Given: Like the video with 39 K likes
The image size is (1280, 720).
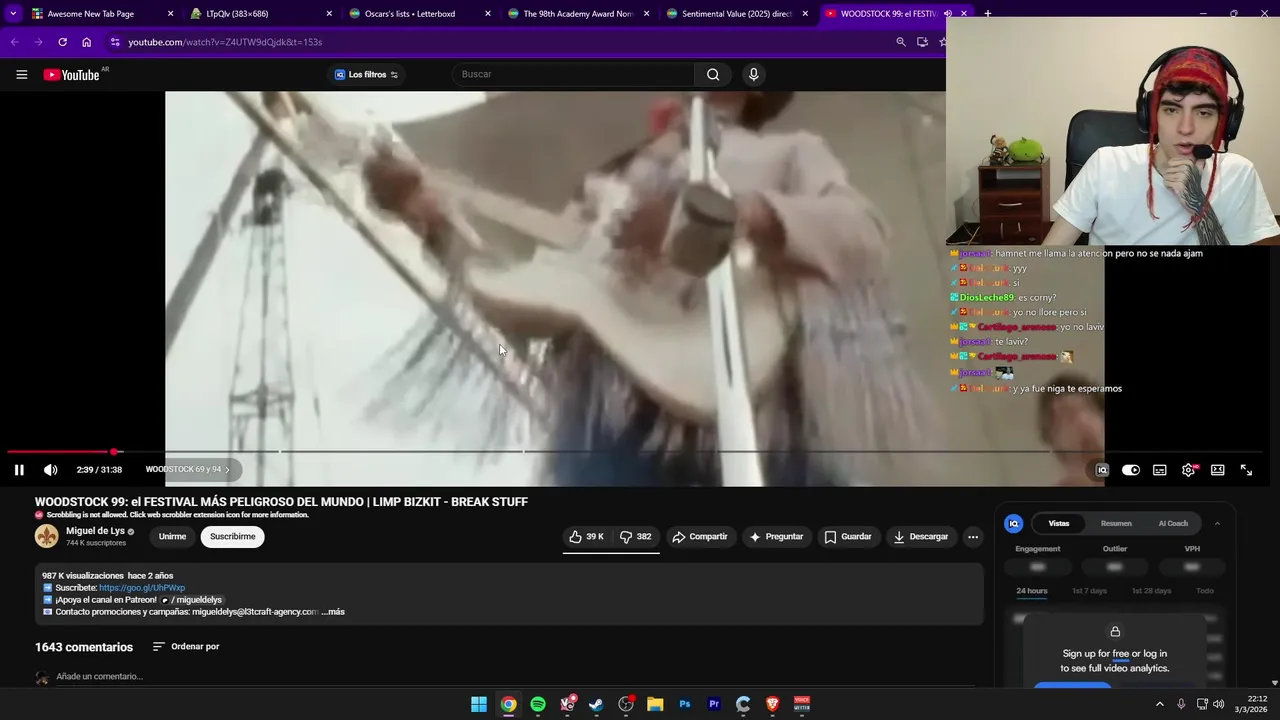Looking at the screenshot, I should [587, 537].
